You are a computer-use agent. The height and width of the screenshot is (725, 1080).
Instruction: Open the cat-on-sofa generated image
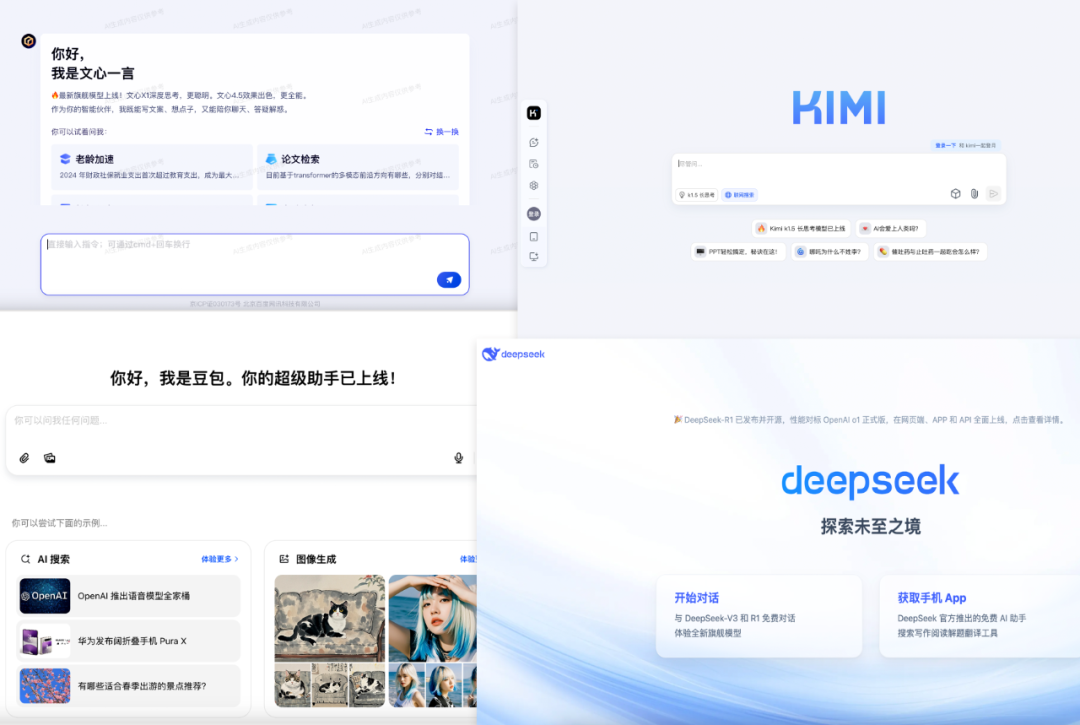330,618
